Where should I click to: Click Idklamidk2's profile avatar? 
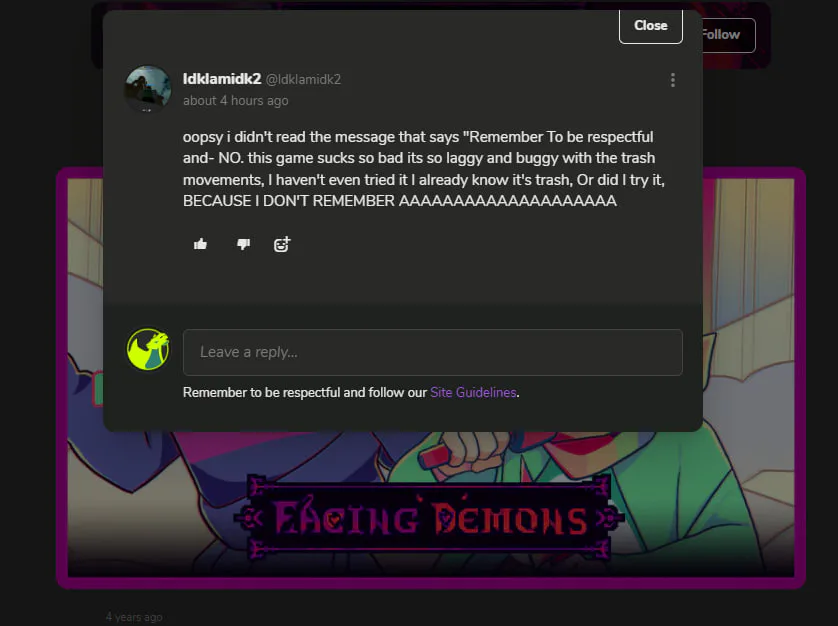click(x=148, y=89)
